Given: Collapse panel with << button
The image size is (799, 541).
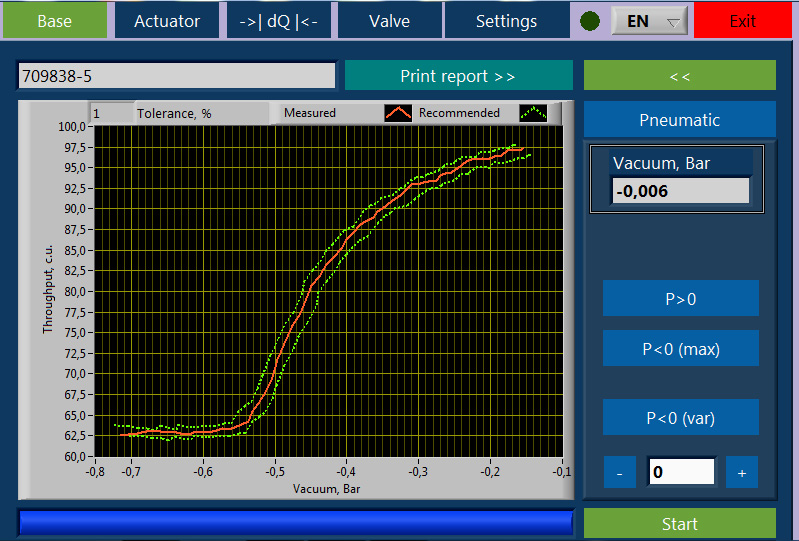Looking at the screenshot, I should (x=679, y=75).
